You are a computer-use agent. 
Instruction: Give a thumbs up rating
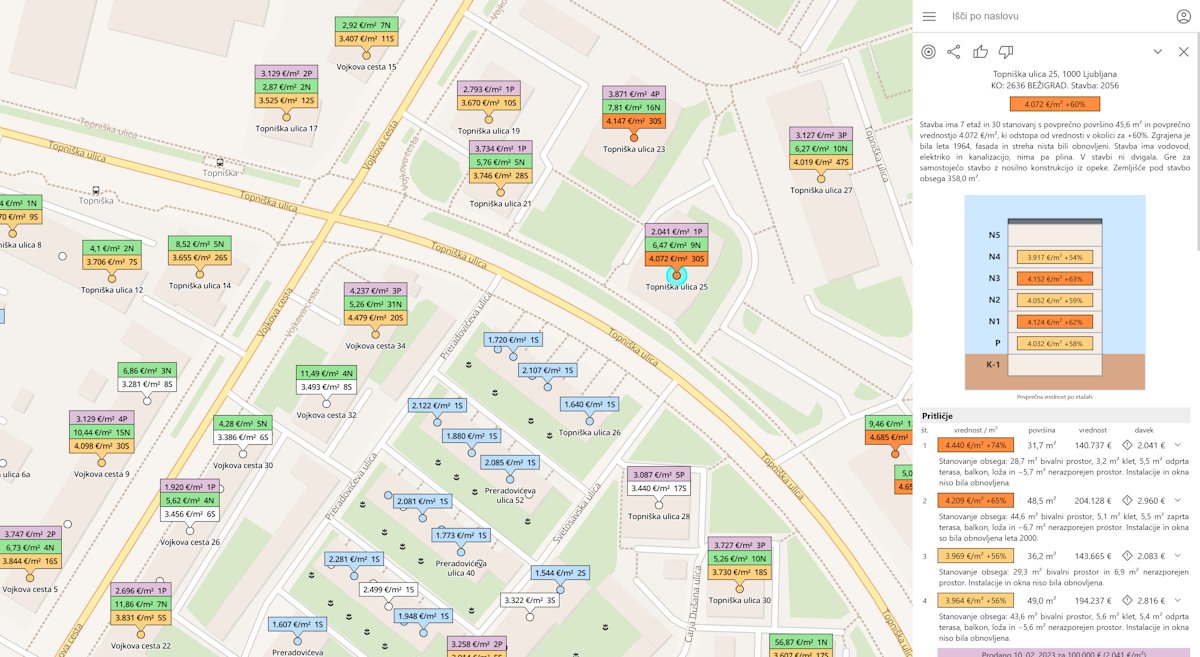tap(980, 52)
